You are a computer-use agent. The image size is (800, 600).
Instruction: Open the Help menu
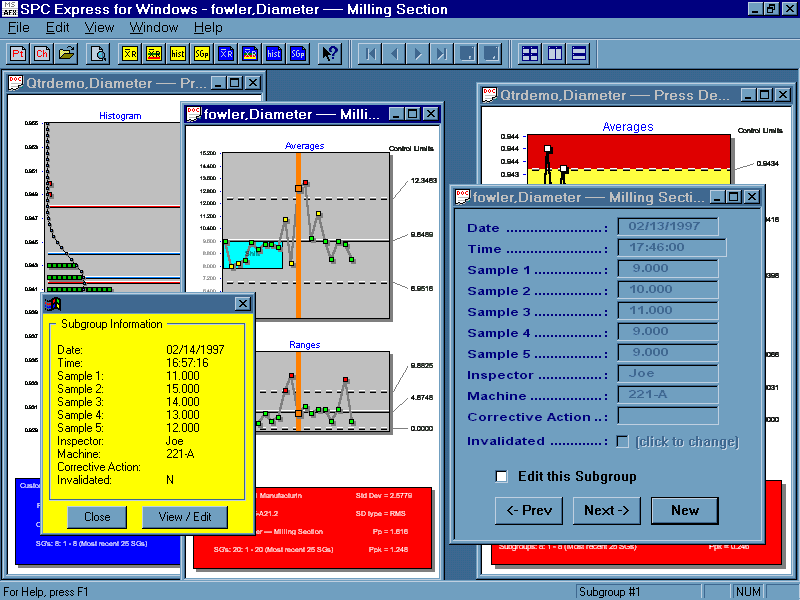(x=208, y=28)
